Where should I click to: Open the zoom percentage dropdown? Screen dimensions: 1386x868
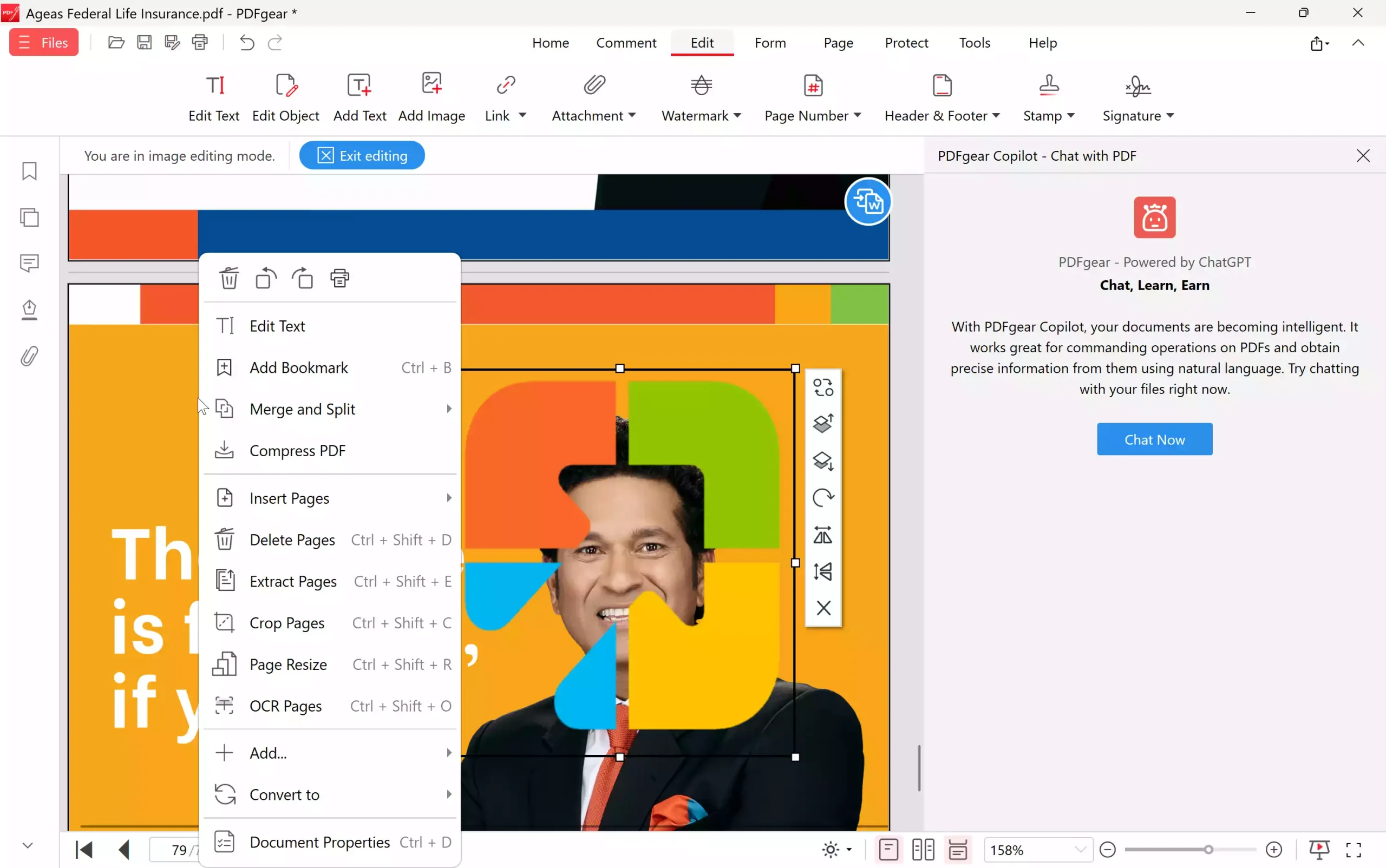[x=1037, y=850]
